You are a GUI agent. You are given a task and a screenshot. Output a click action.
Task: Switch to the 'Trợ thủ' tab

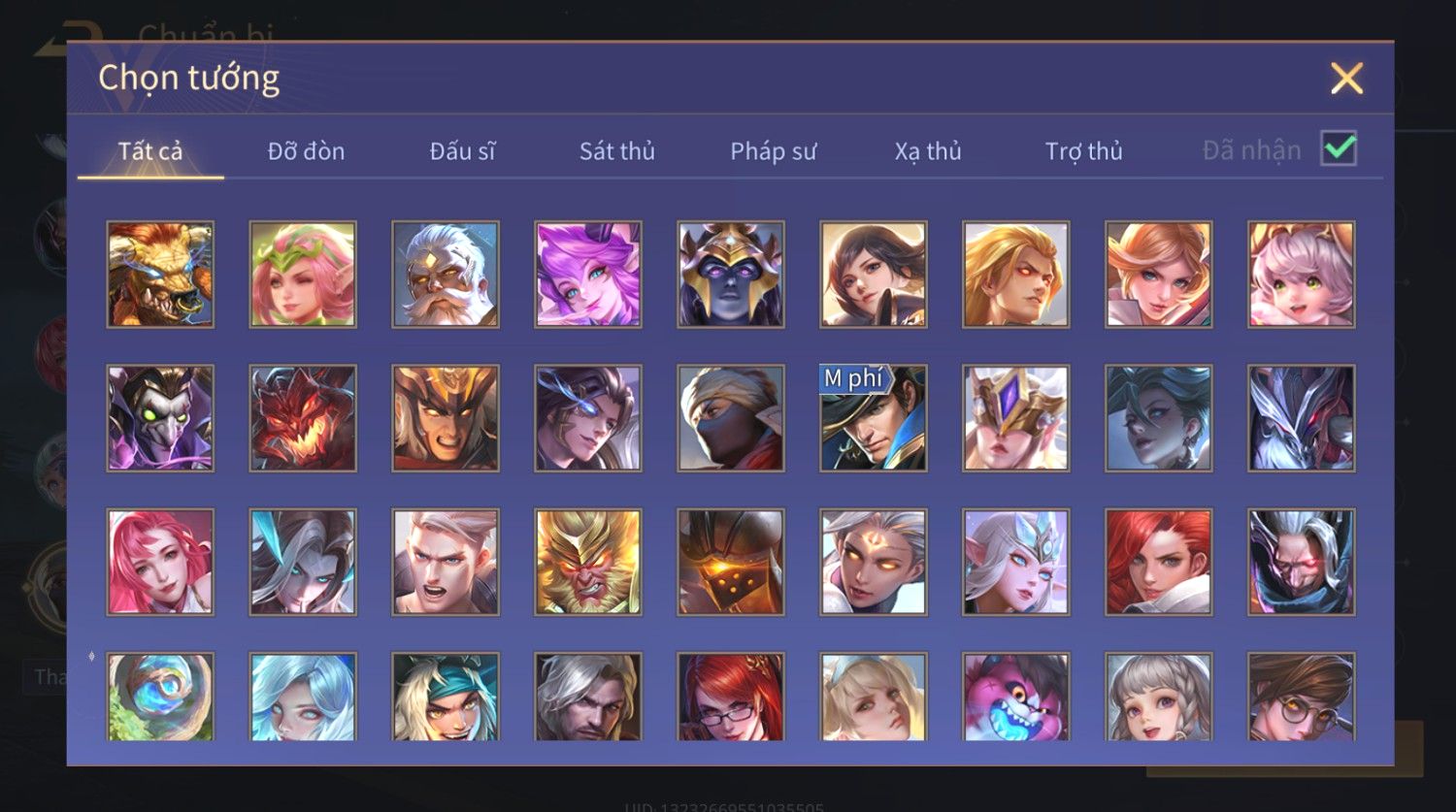pos(1084,151)
